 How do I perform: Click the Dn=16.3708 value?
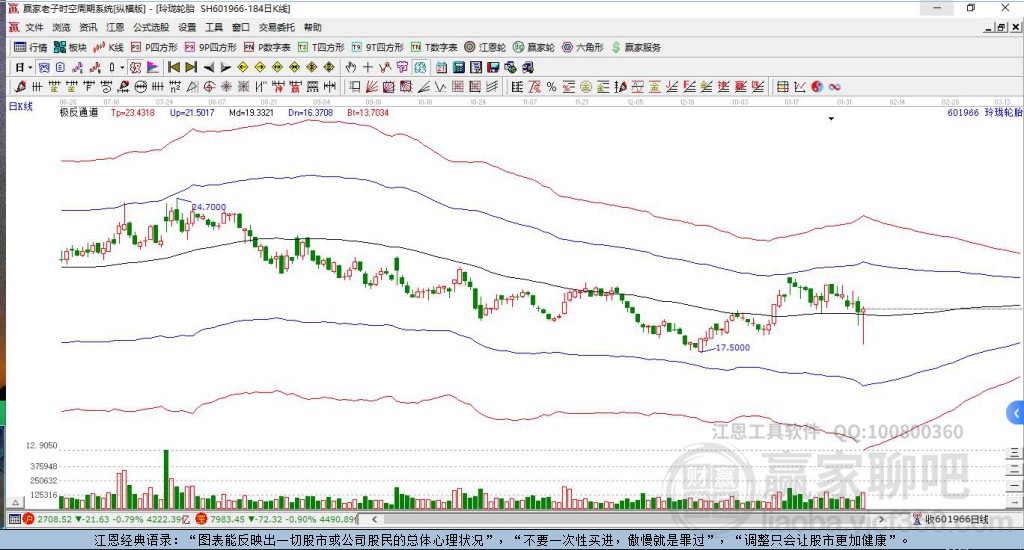click(x=310, y=112)
